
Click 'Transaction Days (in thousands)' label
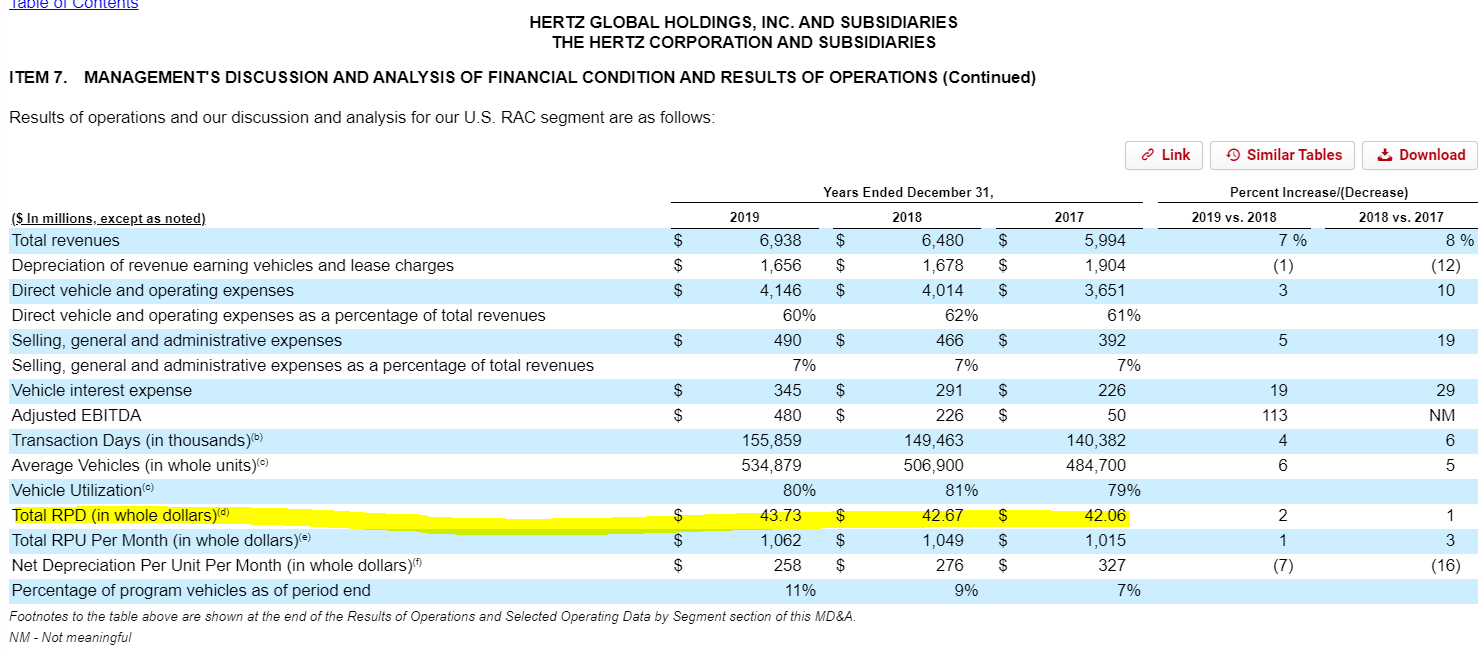click(137, 440)
